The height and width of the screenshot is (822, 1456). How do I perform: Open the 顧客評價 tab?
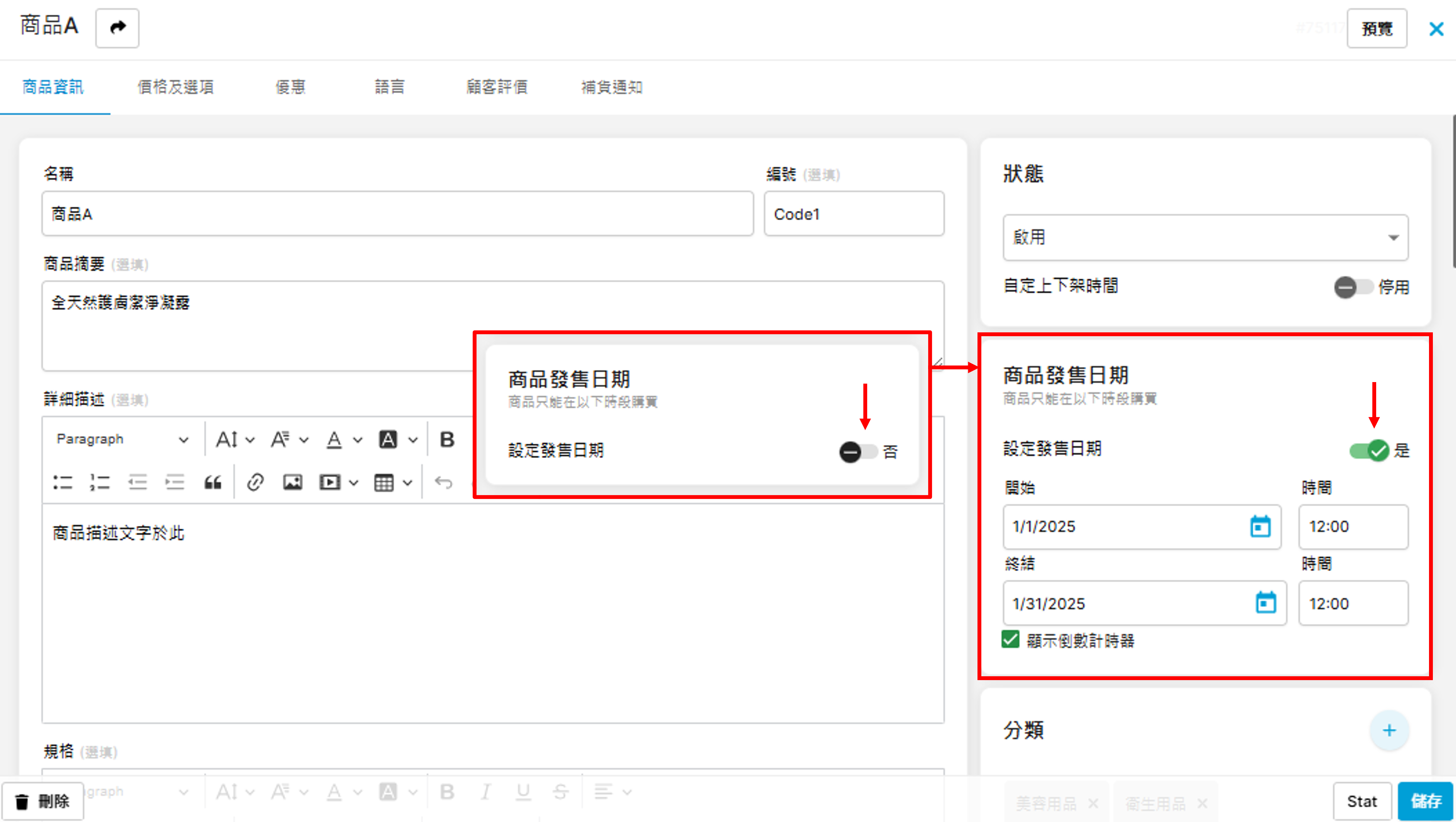click(497, 87)
